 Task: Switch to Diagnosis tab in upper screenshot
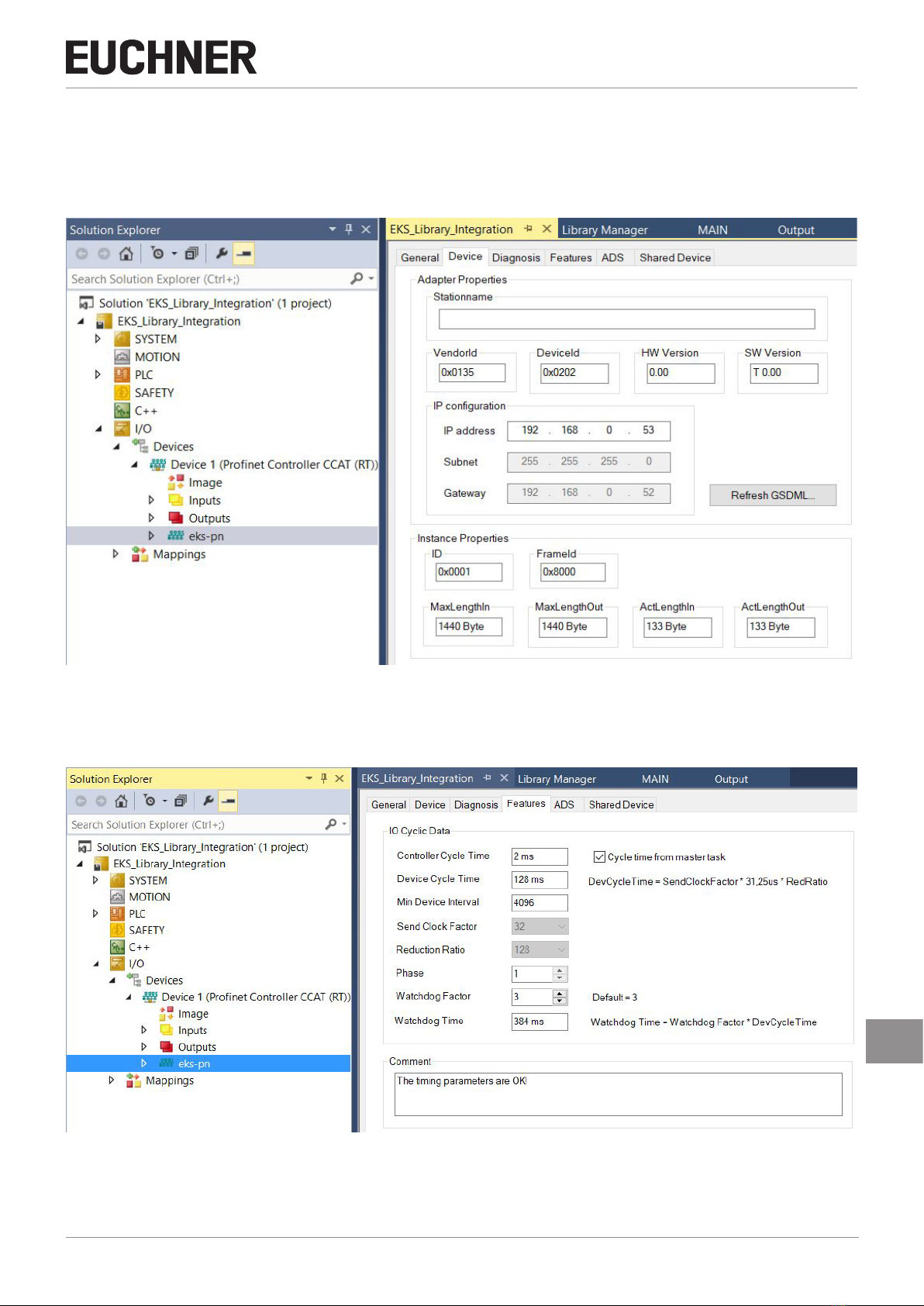coord(515,257)
